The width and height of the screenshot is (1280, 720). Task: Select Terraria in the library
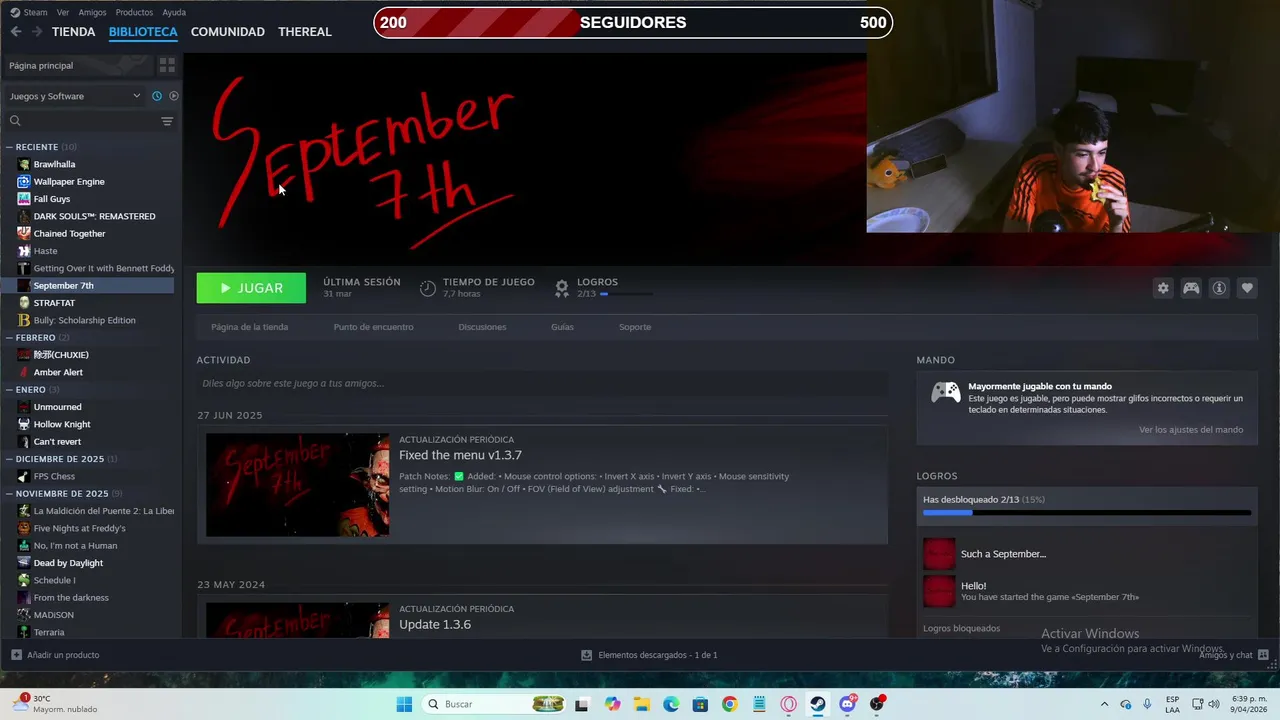pos(49,632)
